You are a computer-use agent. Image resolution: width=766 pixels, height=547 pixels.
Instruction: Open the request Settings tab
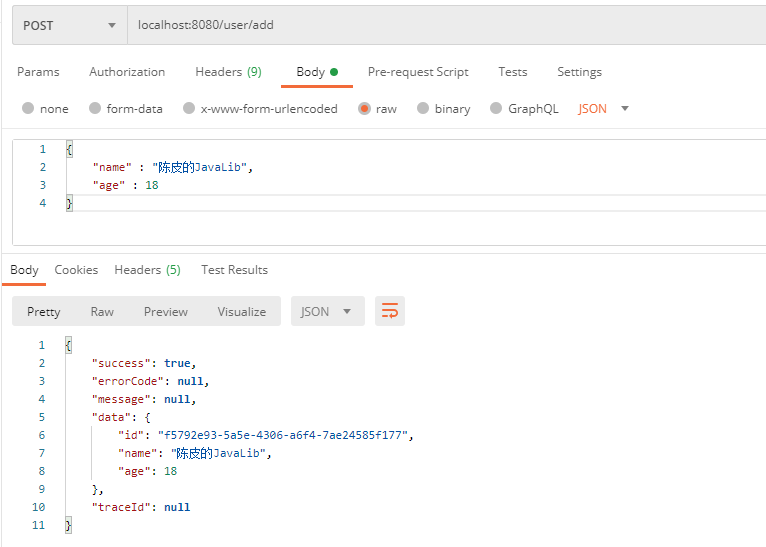pos(579,72)
